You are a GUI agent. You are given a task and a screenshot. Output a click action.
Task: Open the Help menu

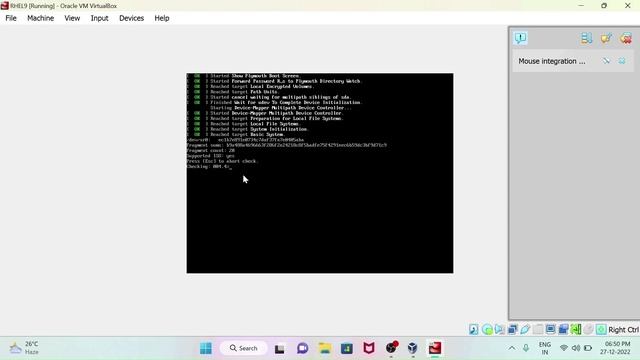click(162, 18)
